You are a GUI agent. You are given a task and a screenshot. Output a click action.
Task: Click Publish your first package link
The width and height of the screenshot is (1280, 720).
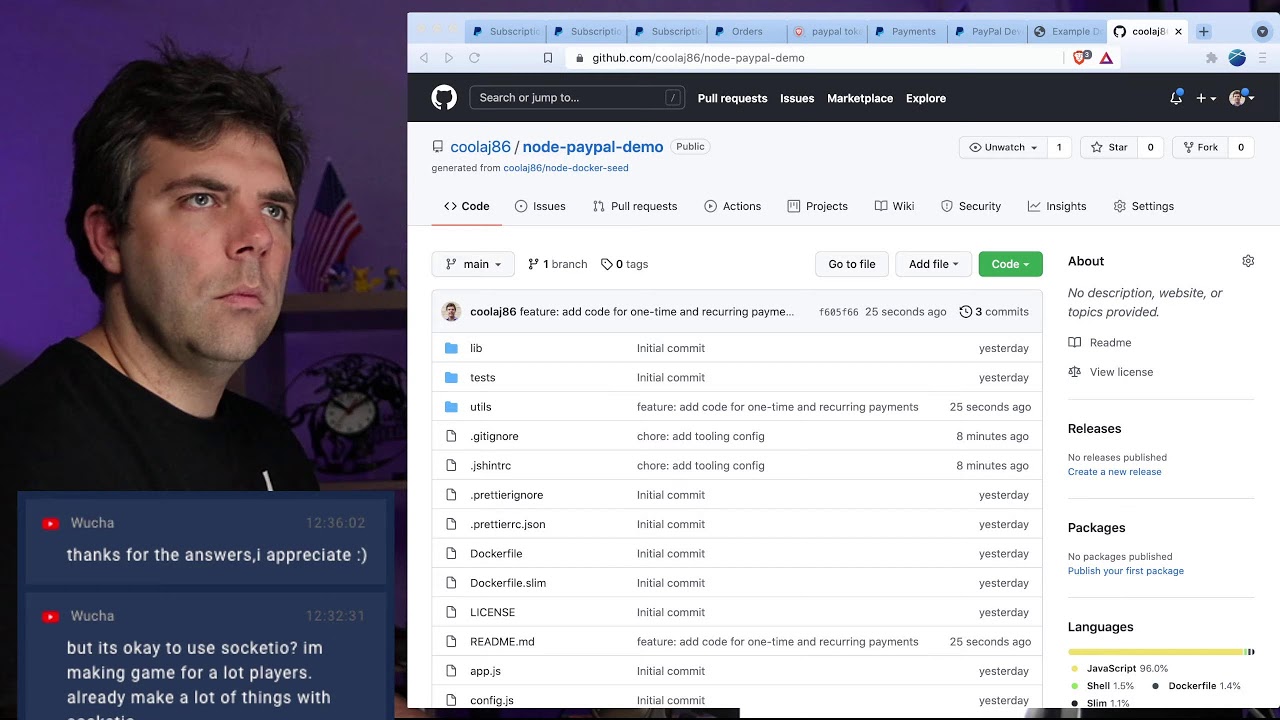tap(1125, 571)
